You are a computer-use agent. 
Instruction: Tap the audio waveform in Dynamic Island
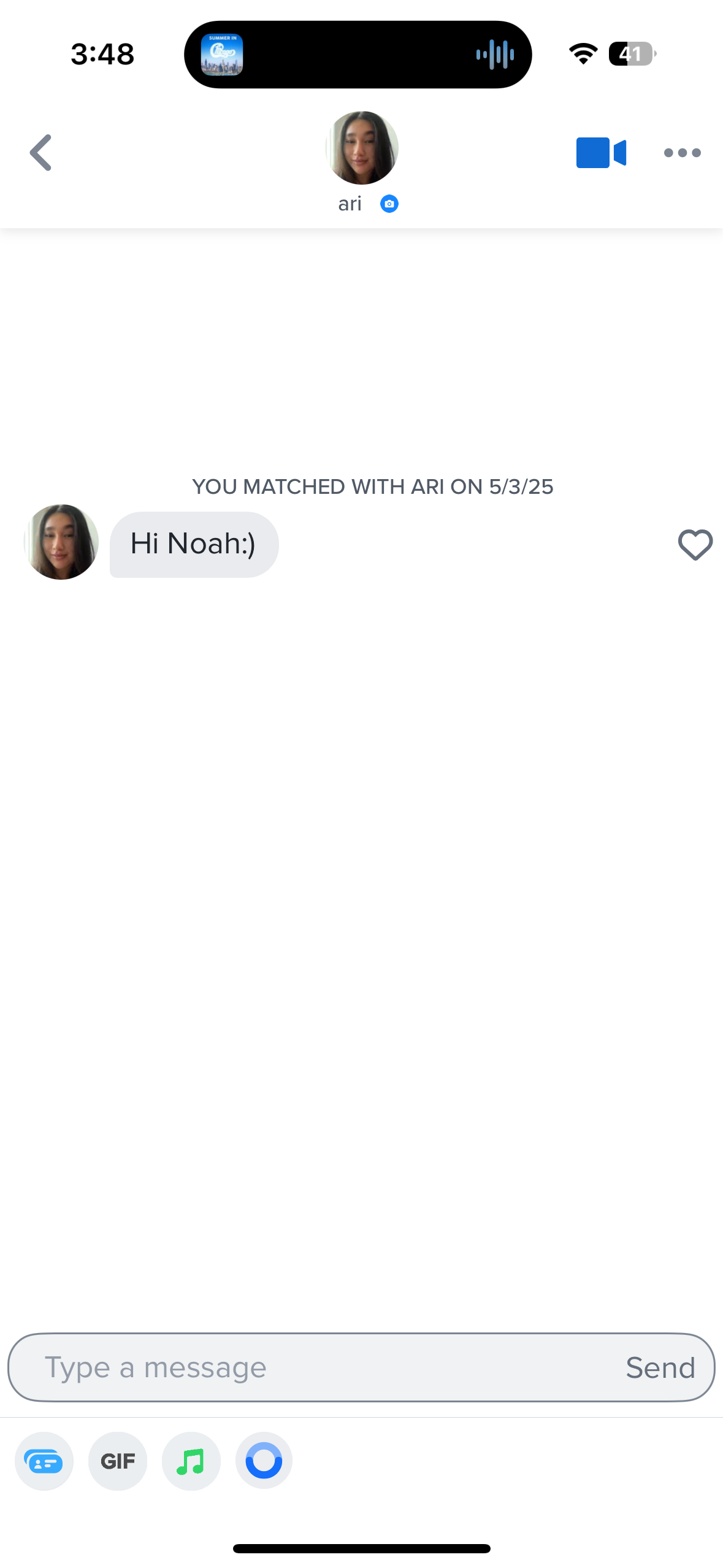click(x=495, y=55)
